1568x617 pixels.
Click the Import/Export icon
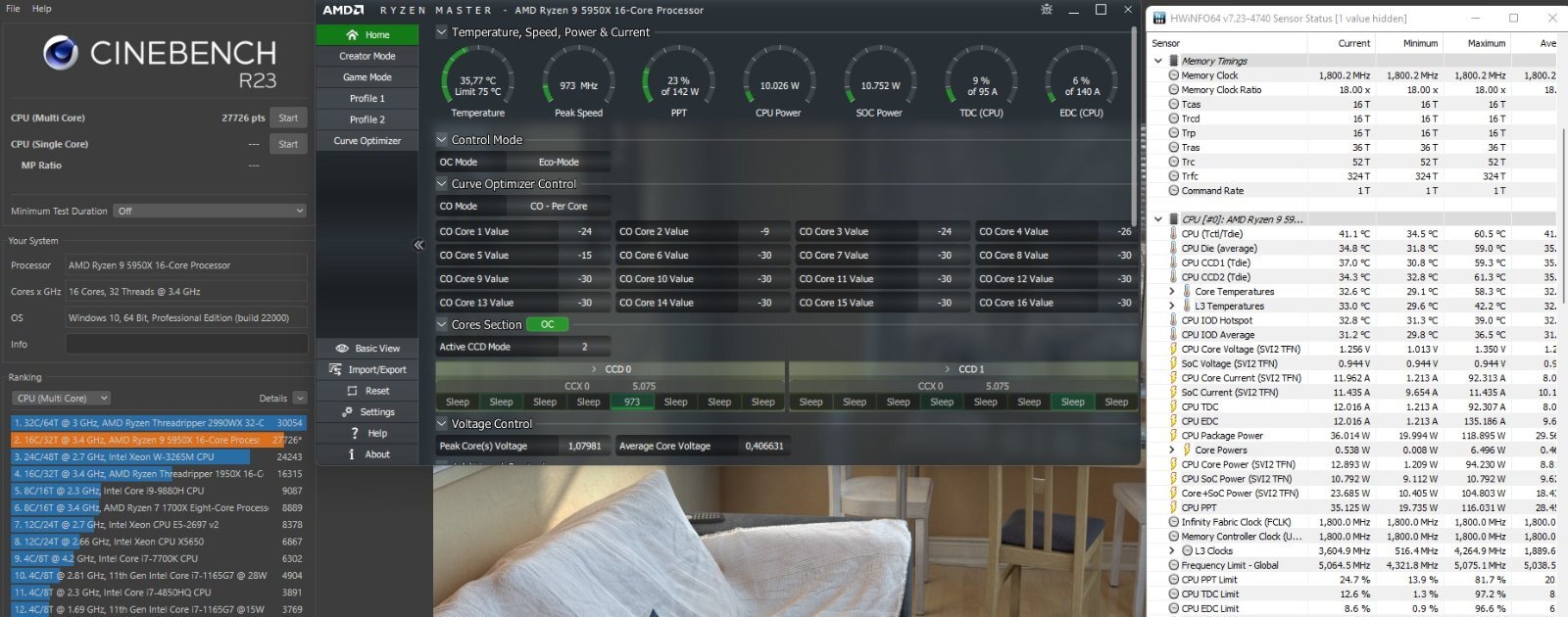(335, 370)
